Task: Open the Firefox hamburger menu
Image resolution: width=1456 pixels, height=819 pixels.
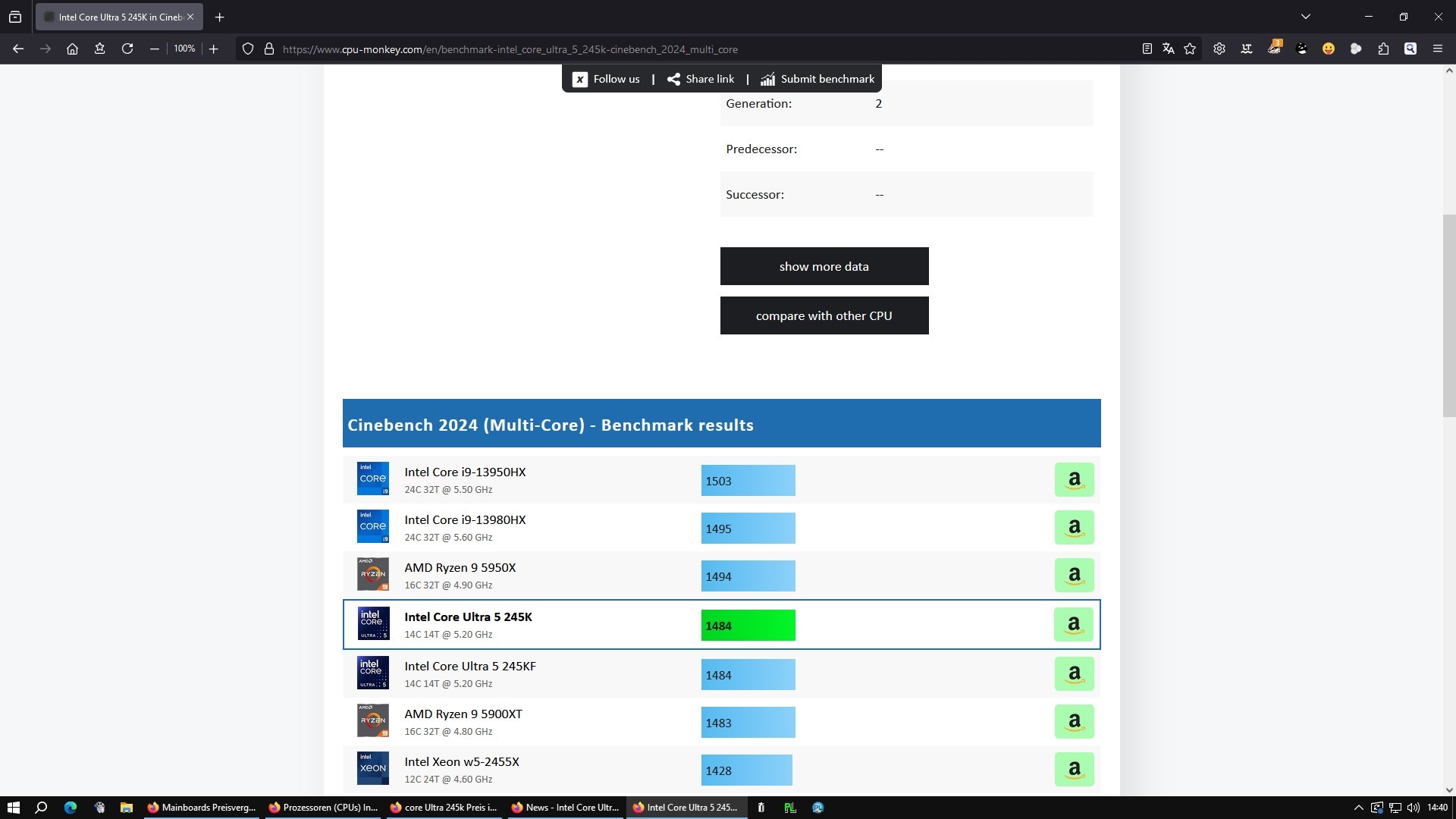Action: click(1438, 49)
